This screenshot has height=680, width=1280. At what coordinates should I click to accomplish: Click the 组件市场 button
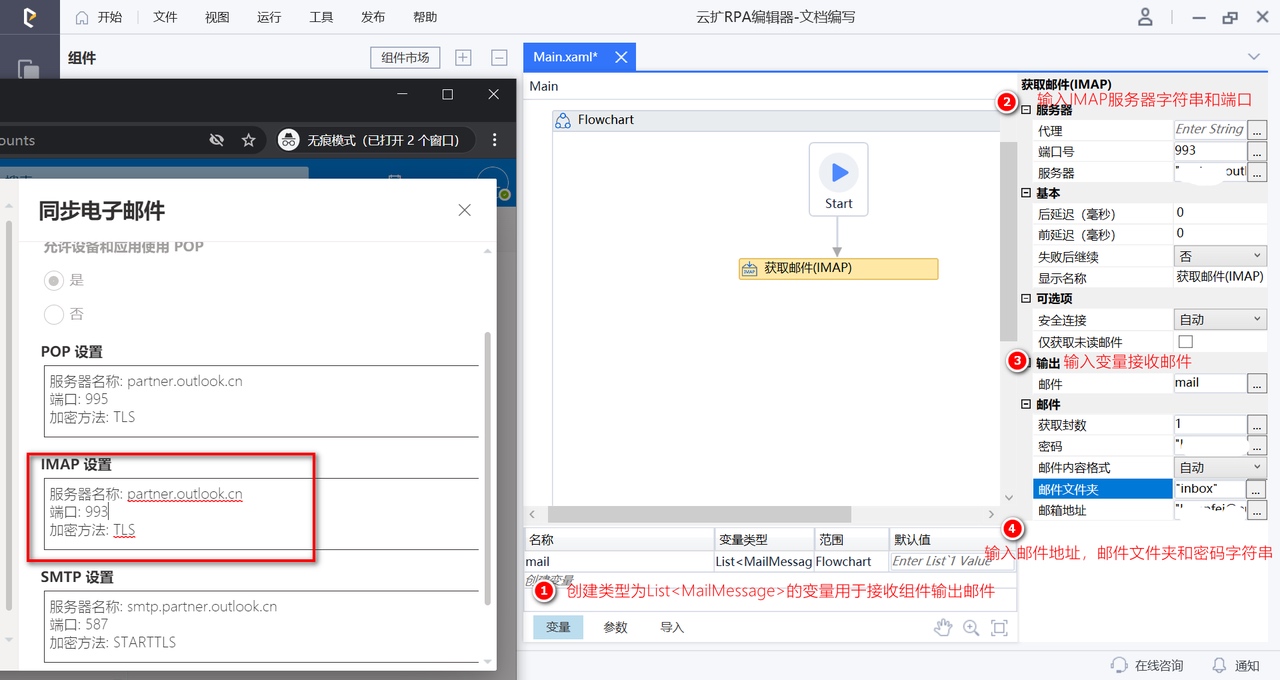coord(405,58)
